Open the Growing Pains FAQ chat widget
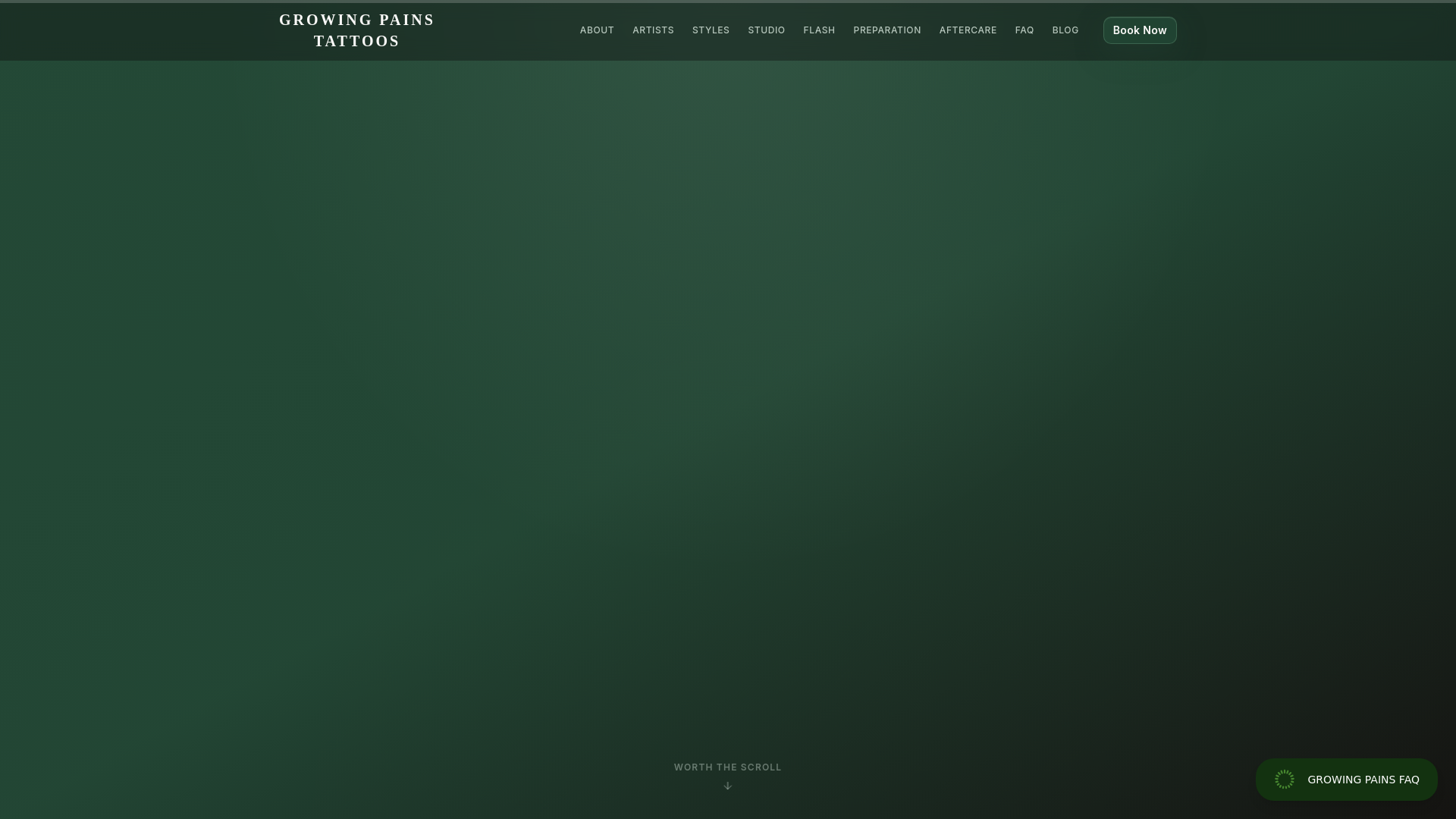 coord(1346,780)
